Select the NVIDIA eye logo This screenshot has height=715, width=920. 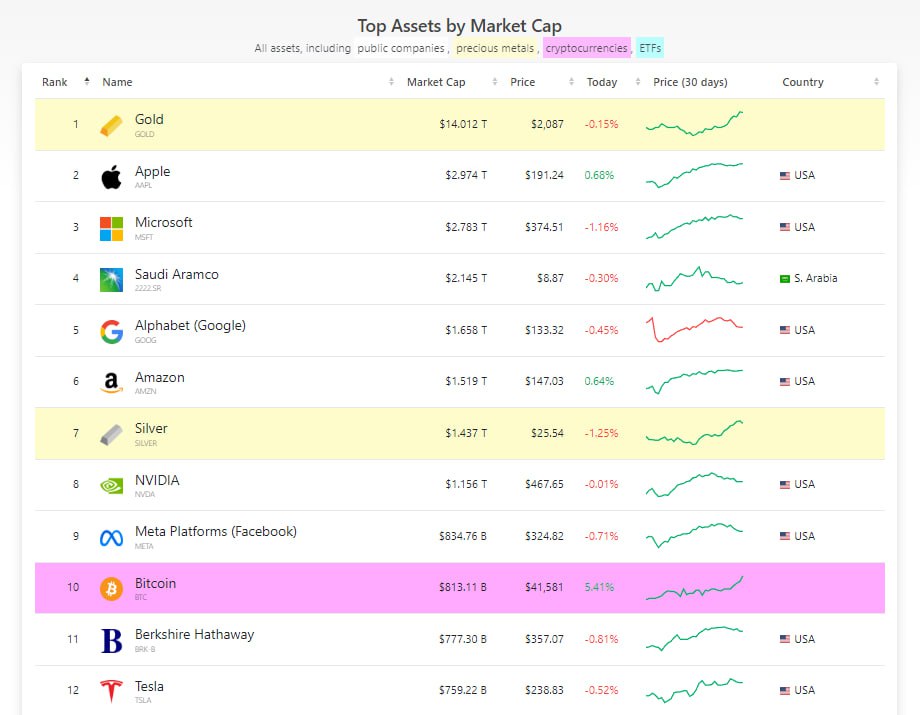[x=111, y=486]
